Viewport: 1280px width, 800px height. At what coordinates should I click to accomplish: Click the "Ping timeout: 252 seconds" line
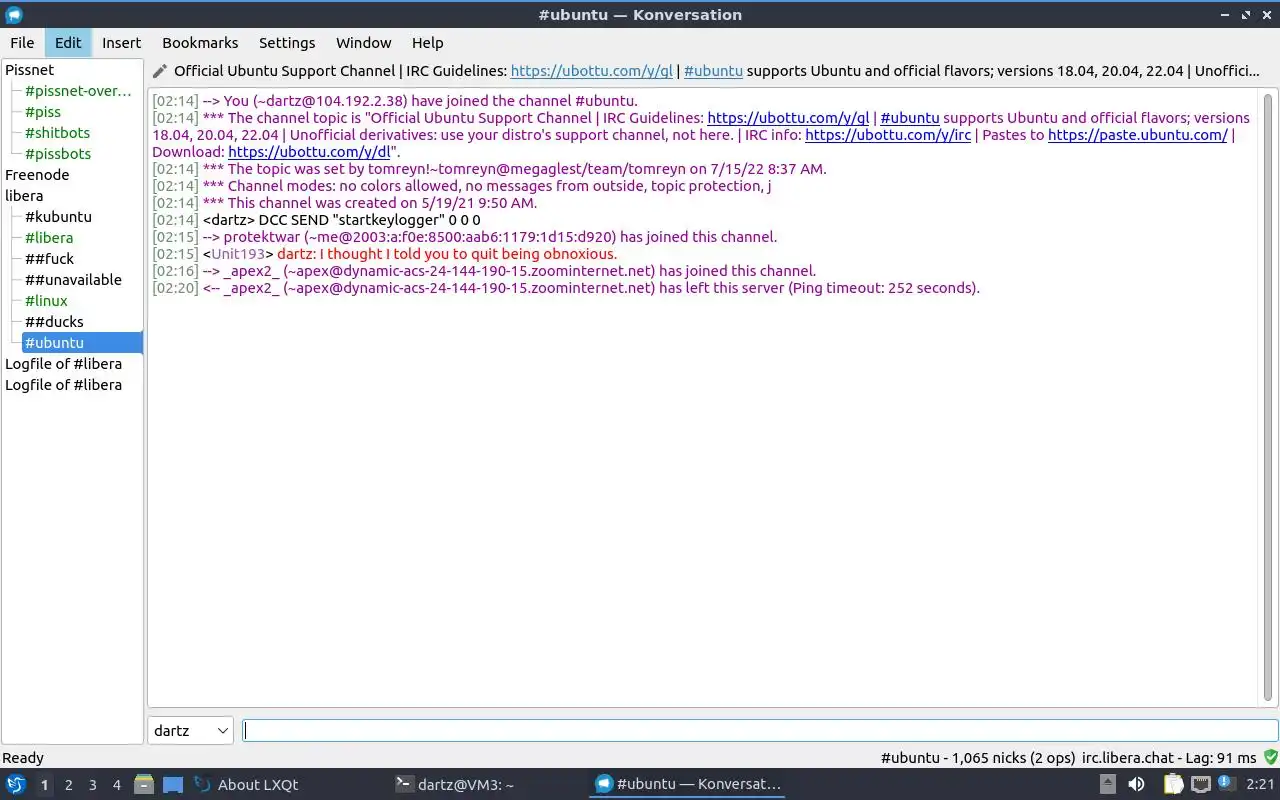coord(566,288)
